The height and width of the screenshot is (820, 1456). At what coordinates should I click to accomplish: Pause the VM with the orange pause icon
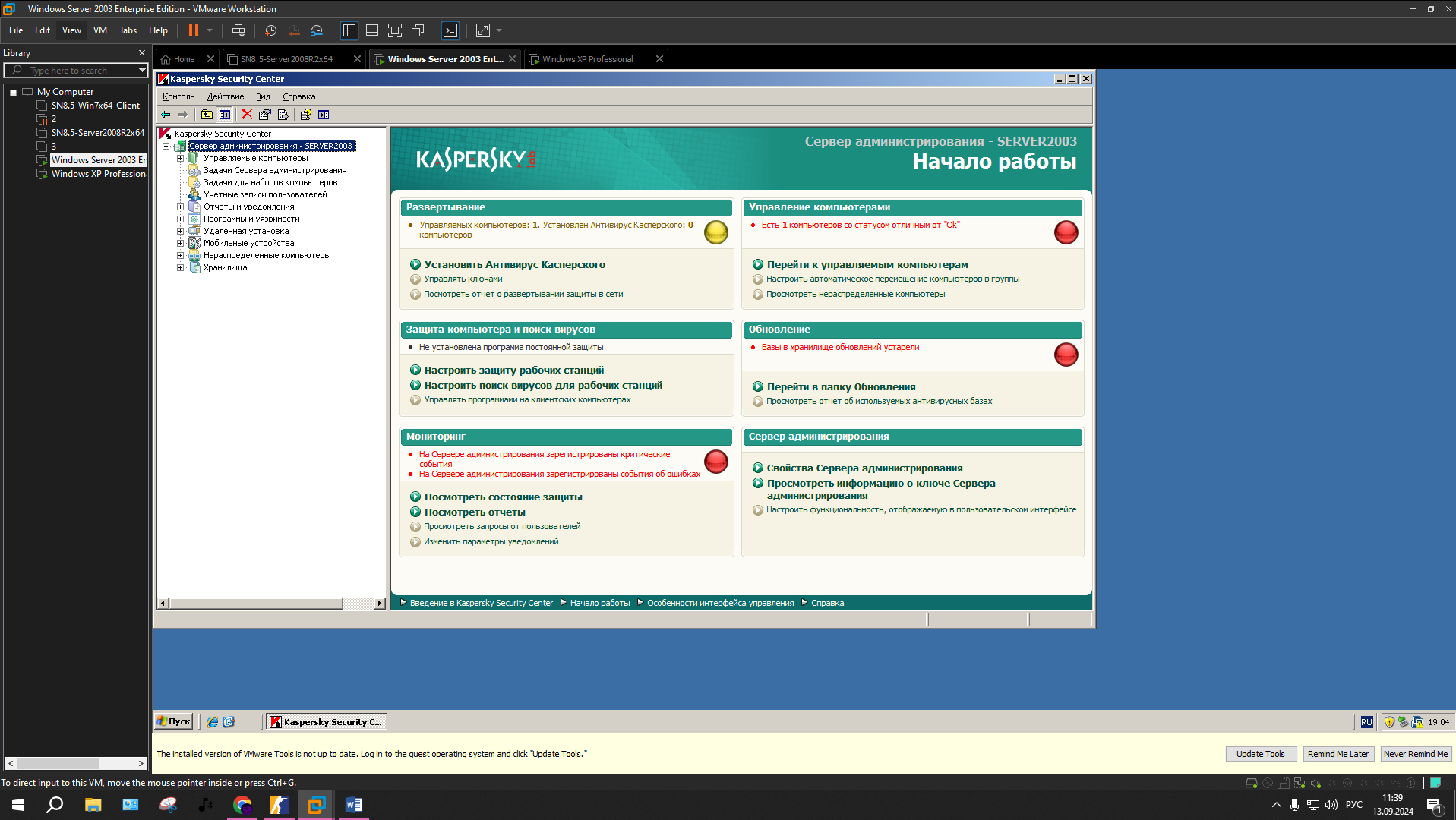tap(194, 30)
